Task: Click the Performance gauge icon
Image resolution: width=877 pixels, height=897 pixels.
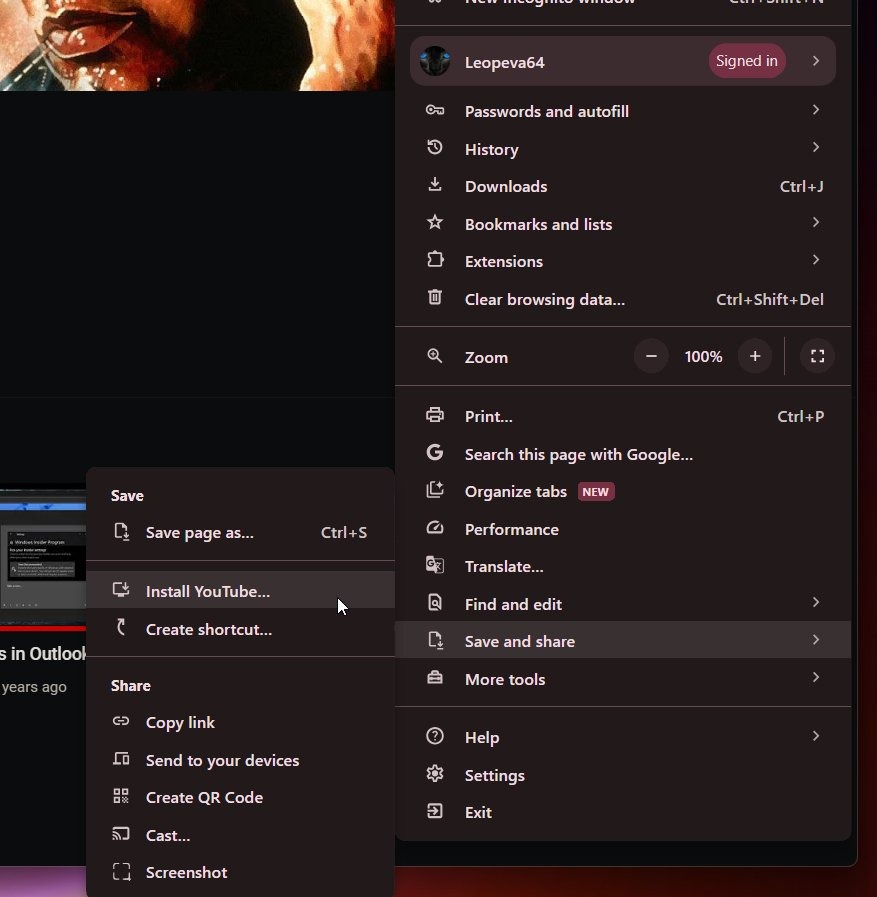Action: (x=435, y=527)
